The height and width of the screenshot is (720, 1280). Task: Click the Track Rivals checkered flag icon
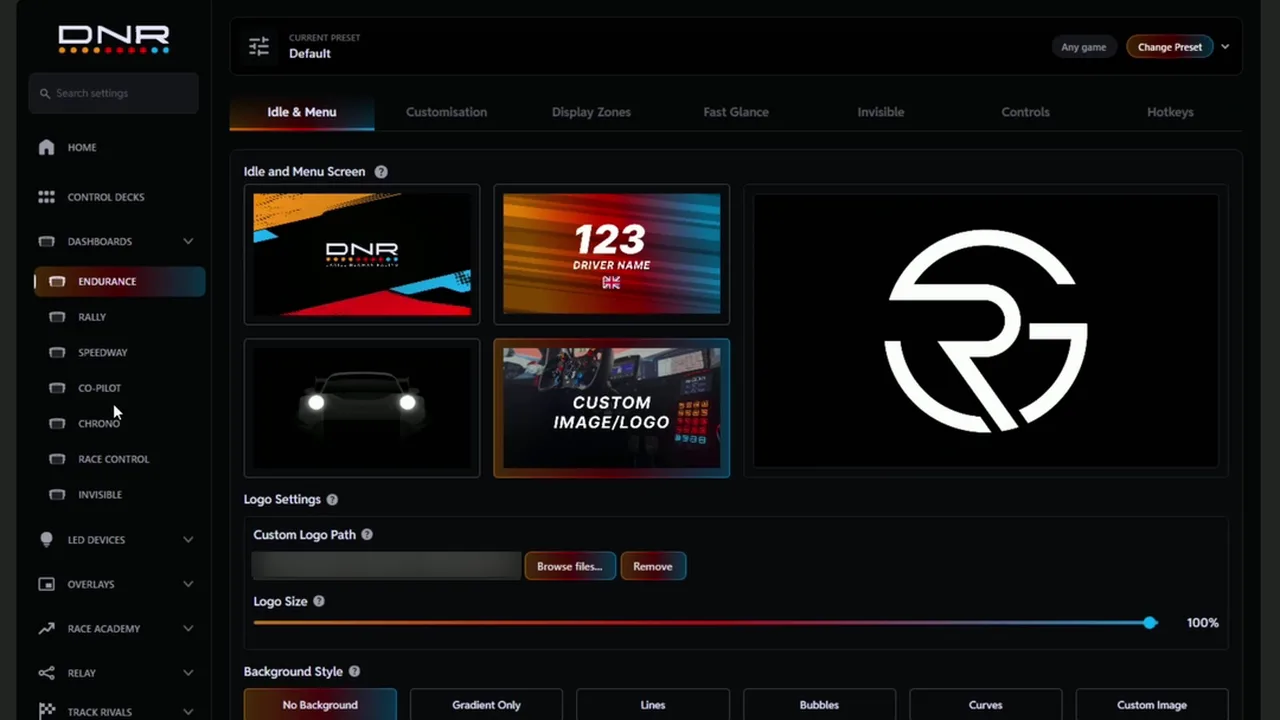[x=46, y=712]
